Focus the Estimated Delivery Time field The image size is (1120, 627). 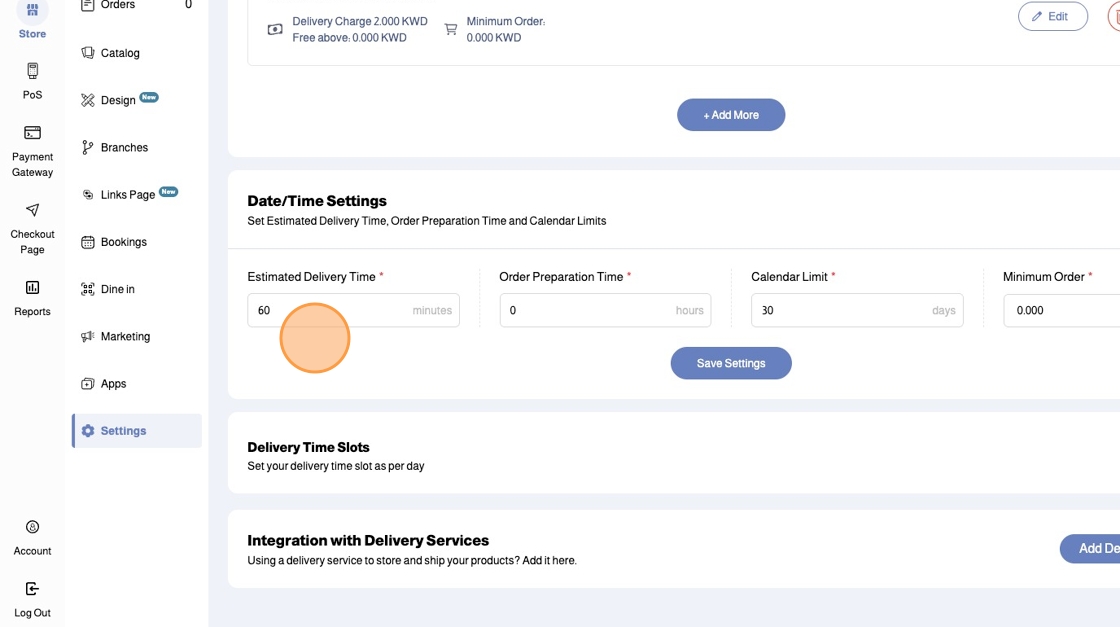coord(330,310)
